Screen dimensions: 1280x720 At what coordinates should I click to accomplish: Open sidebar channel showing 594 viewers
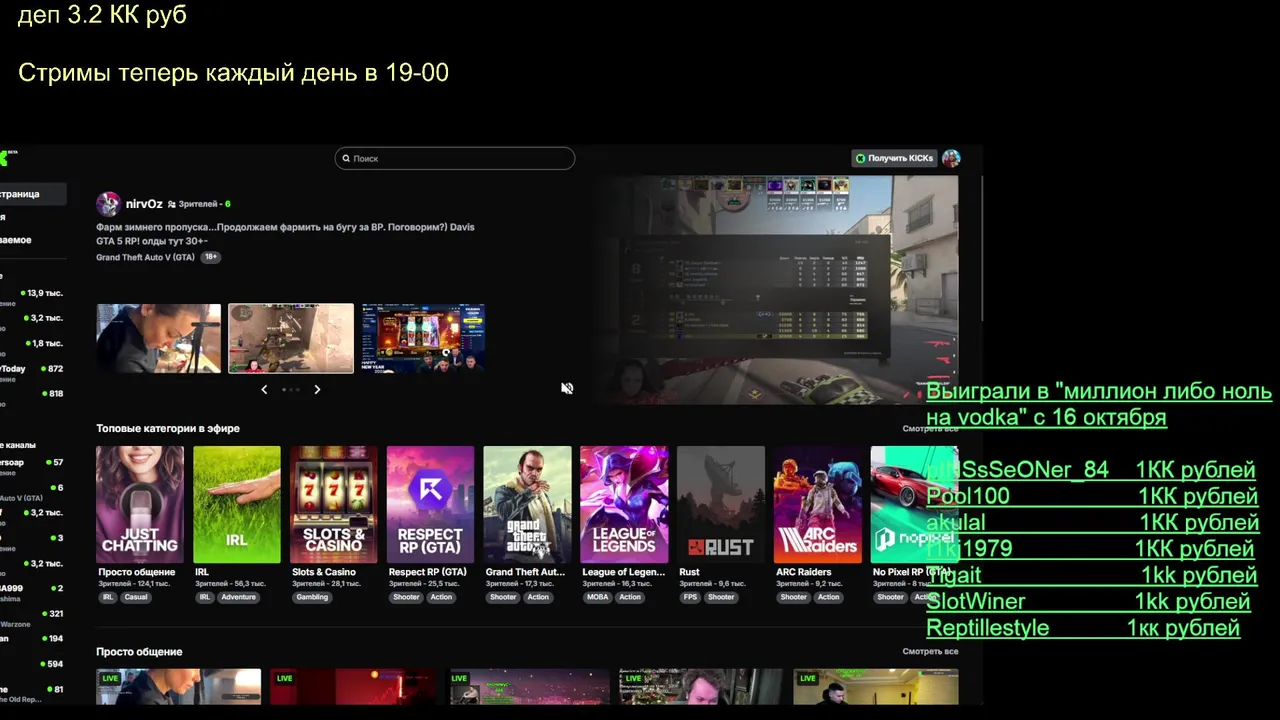point(32,664)
